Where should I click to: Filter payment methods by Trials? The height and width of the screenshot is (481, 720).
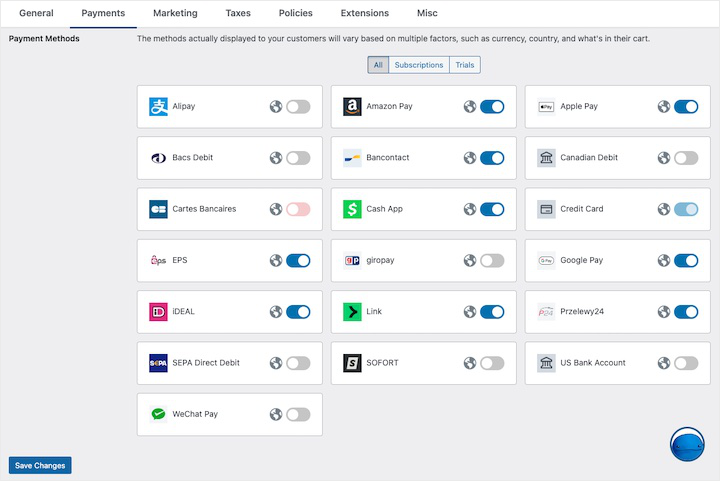(x=465, y=65)
